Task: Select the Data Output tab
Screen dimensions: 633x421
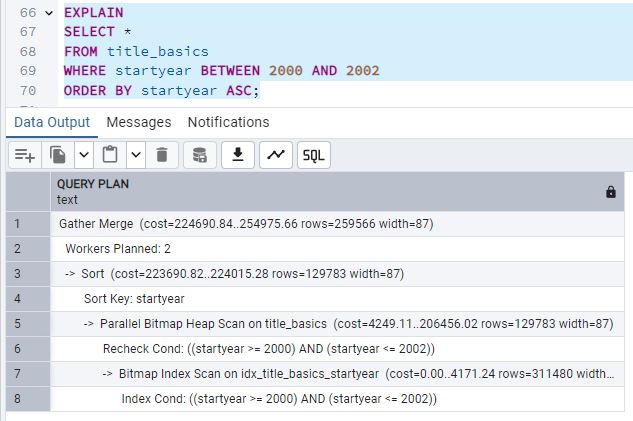Action: tap(52, 122)
